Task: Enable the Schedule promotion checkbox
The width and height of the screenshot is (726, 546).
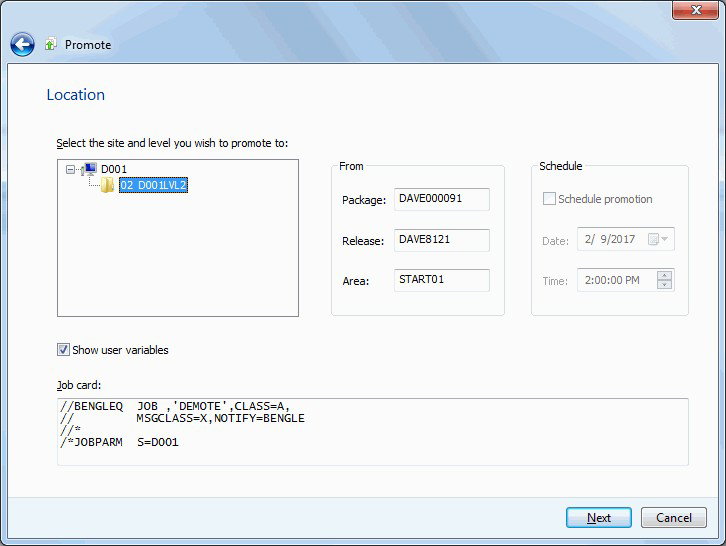Action: click(x=549, y=199)
